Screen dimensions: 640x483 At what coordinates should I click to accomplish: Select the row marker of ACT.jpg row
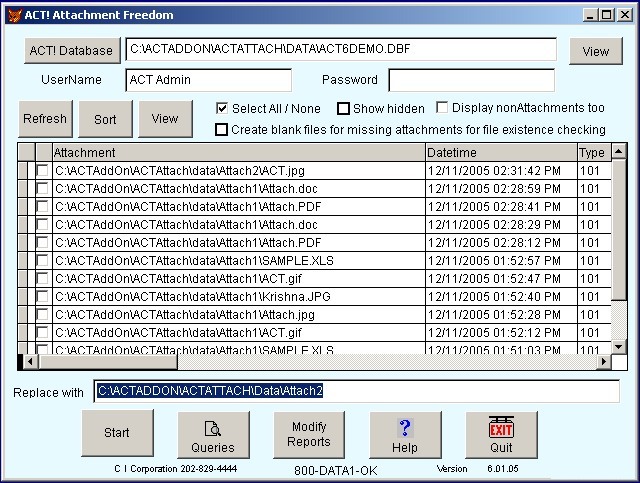(23, 170)
